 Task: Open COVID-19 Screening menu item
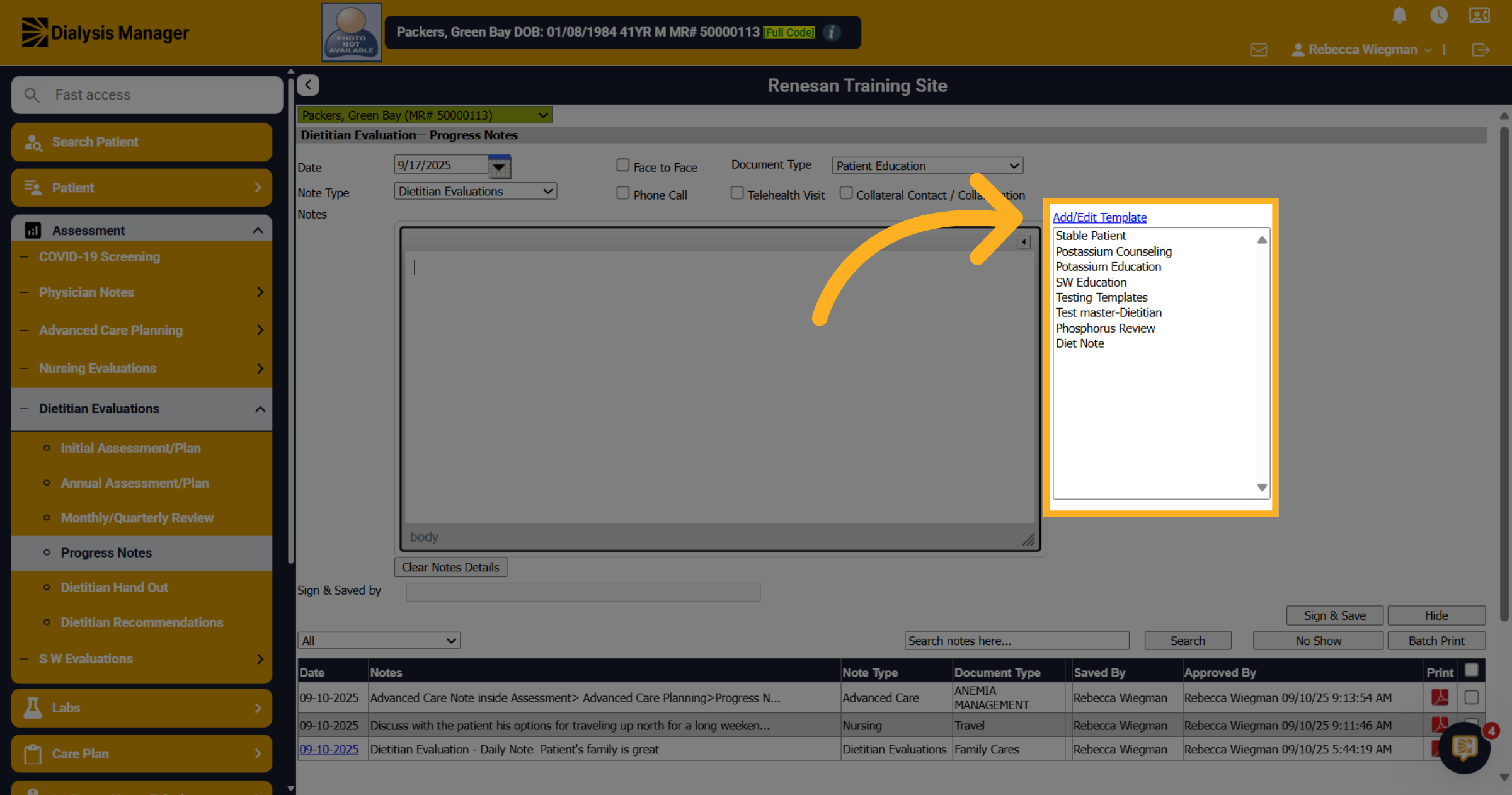click(99, 256)
